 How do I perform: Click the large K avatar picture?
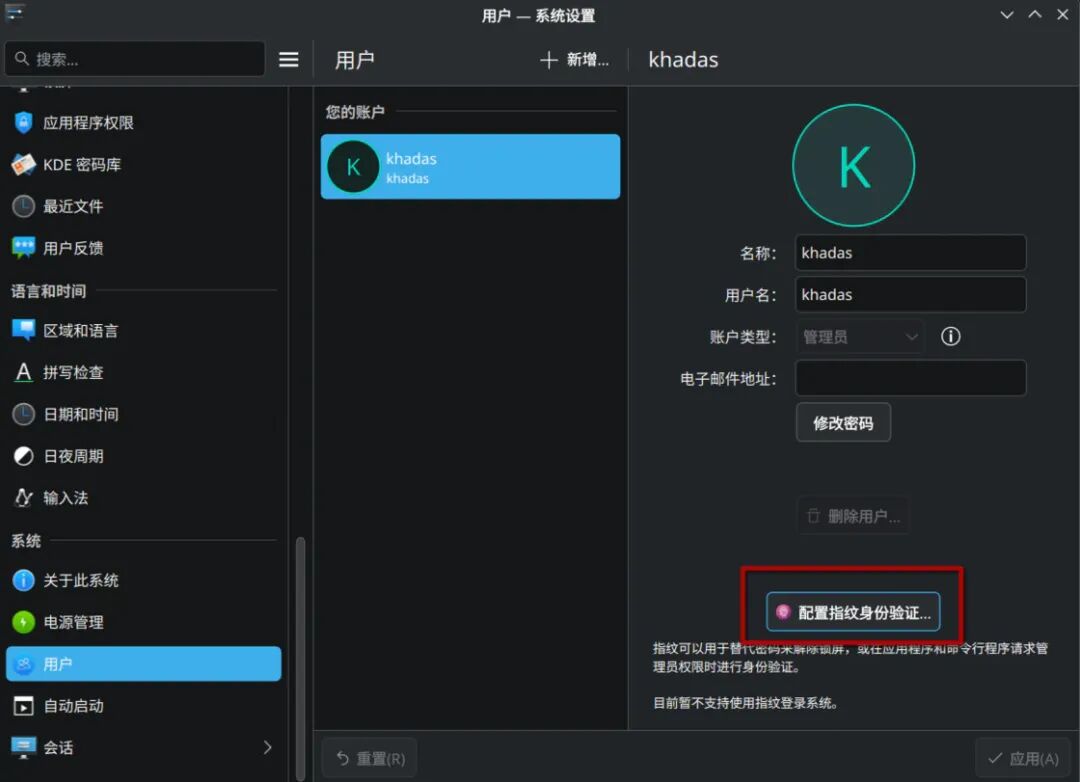(x=853, y=165)
